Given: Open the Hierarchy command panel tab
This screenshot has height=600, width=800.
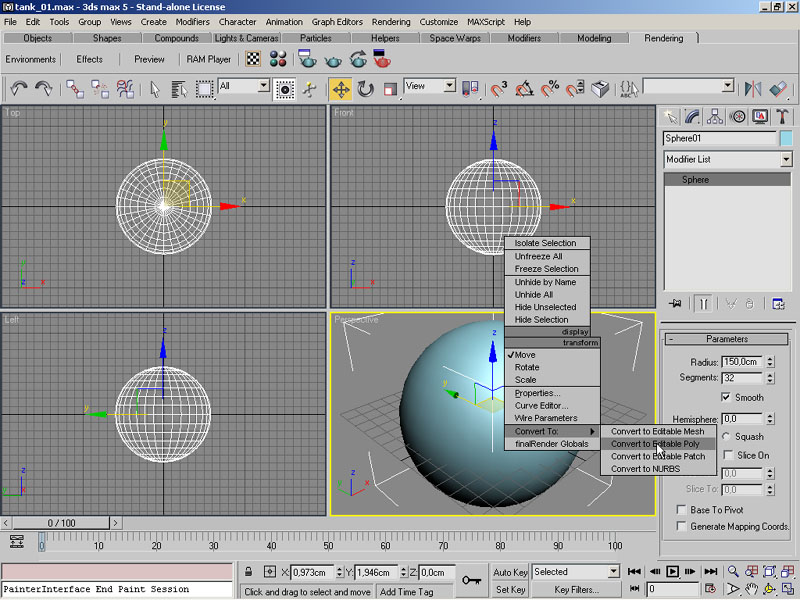Looking at the screenshot, I should click(x=716, y=117).
